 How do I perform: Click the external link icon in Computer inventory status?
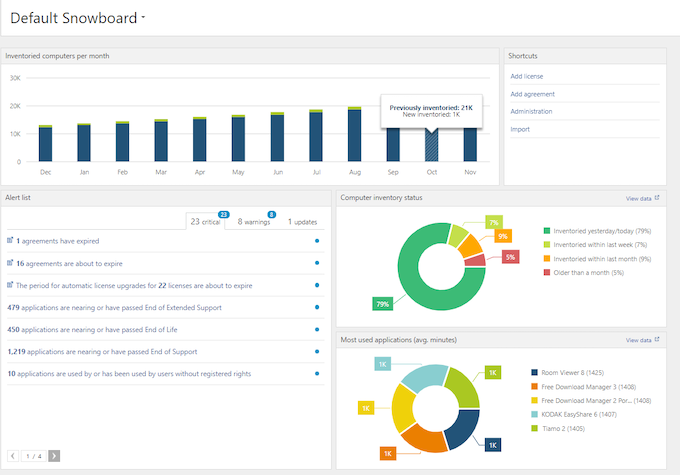click(657, 198)
